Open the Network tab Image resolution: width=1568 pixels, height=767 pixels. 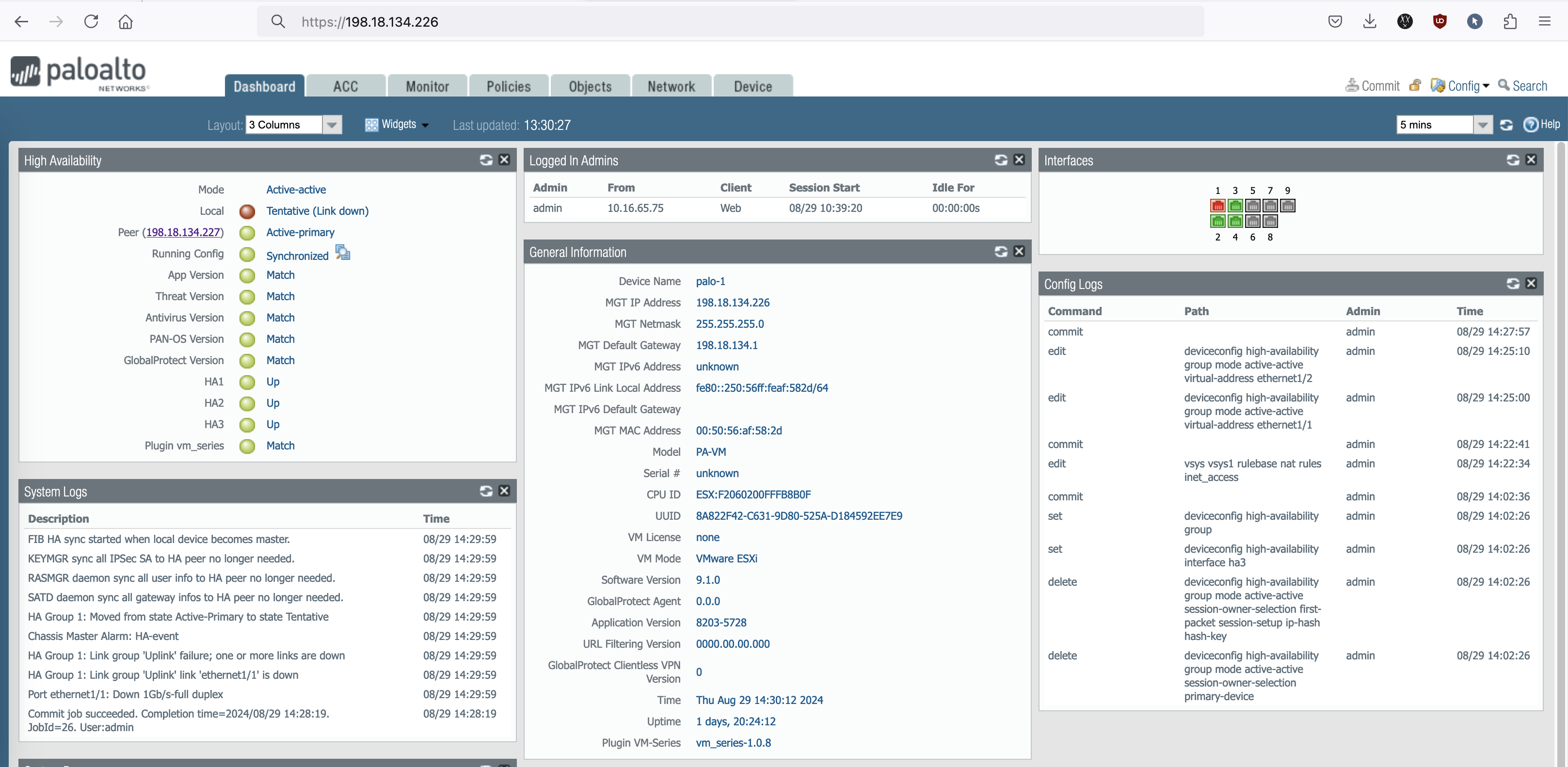671,86
